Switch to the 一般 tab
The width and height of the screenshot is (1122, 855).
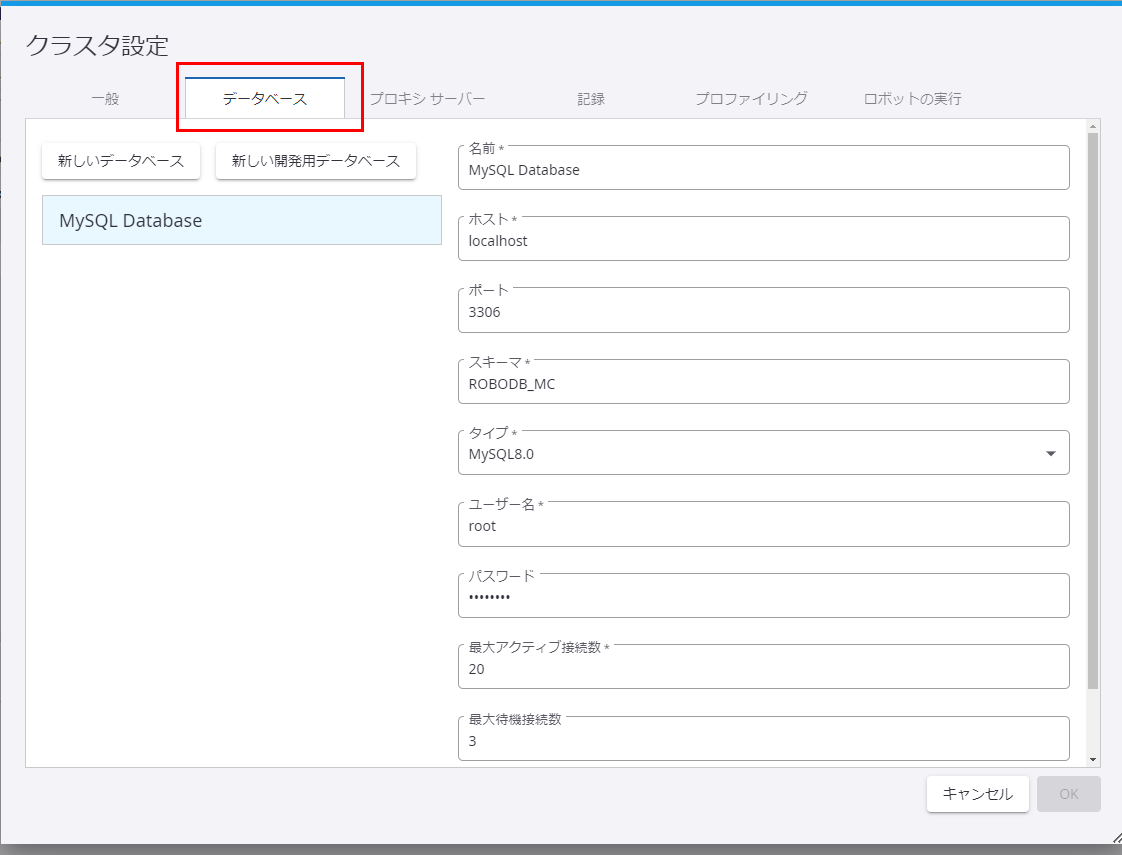105,99
